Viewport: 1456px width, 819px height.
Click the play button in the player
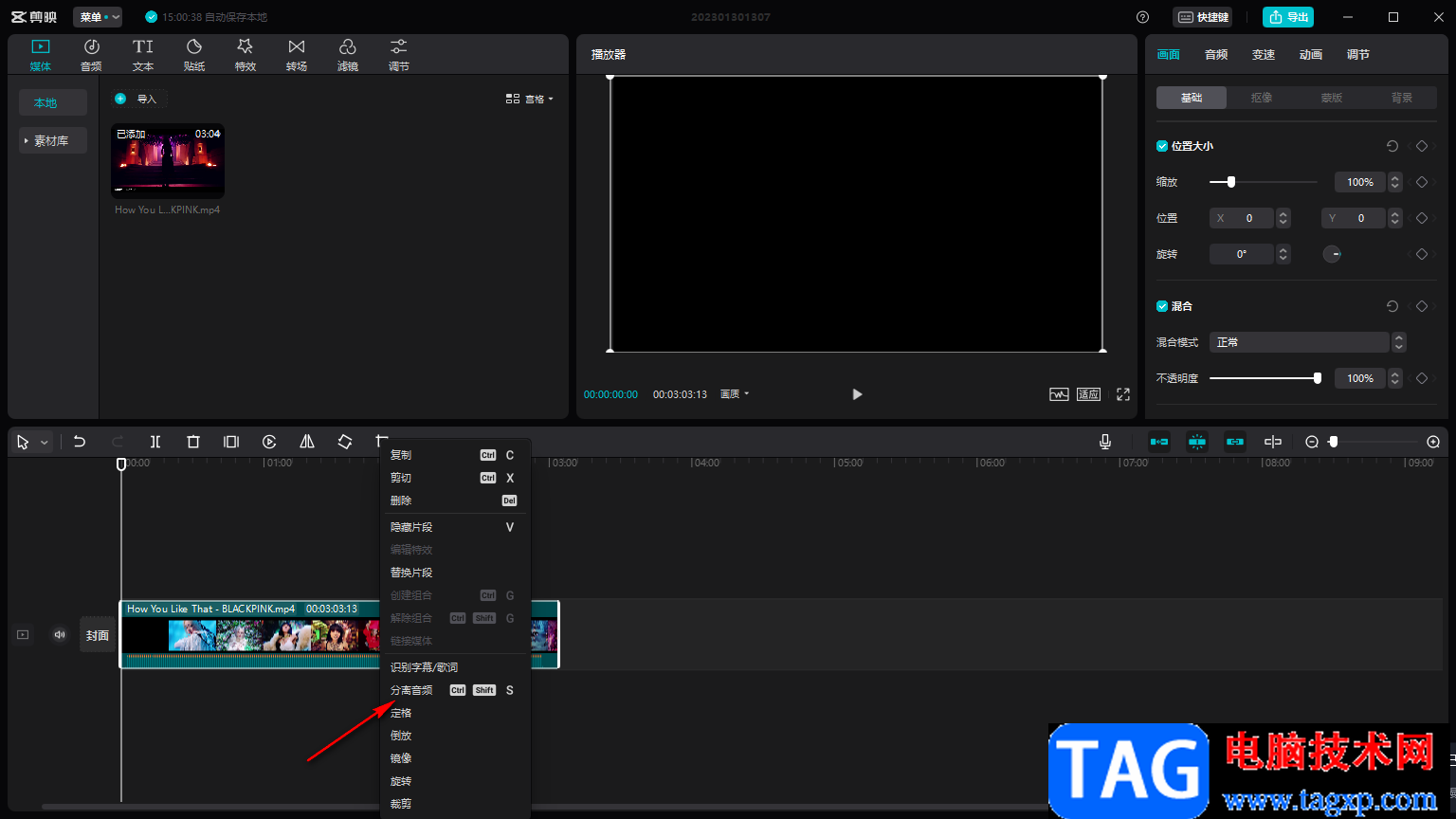pyautogui.click(x=857, y=394)
